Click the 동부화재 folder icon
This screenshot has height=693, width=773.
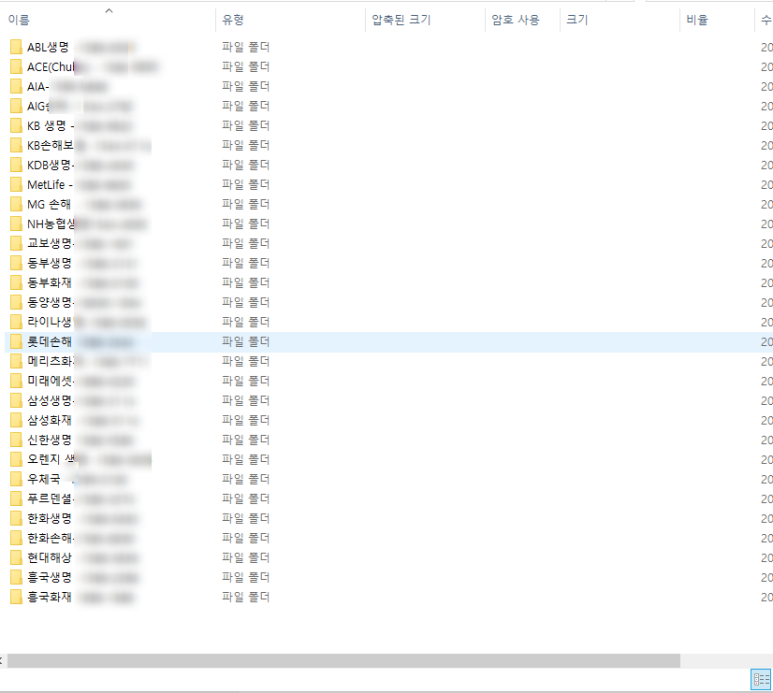pyautogui.click(x=16, y=282)
